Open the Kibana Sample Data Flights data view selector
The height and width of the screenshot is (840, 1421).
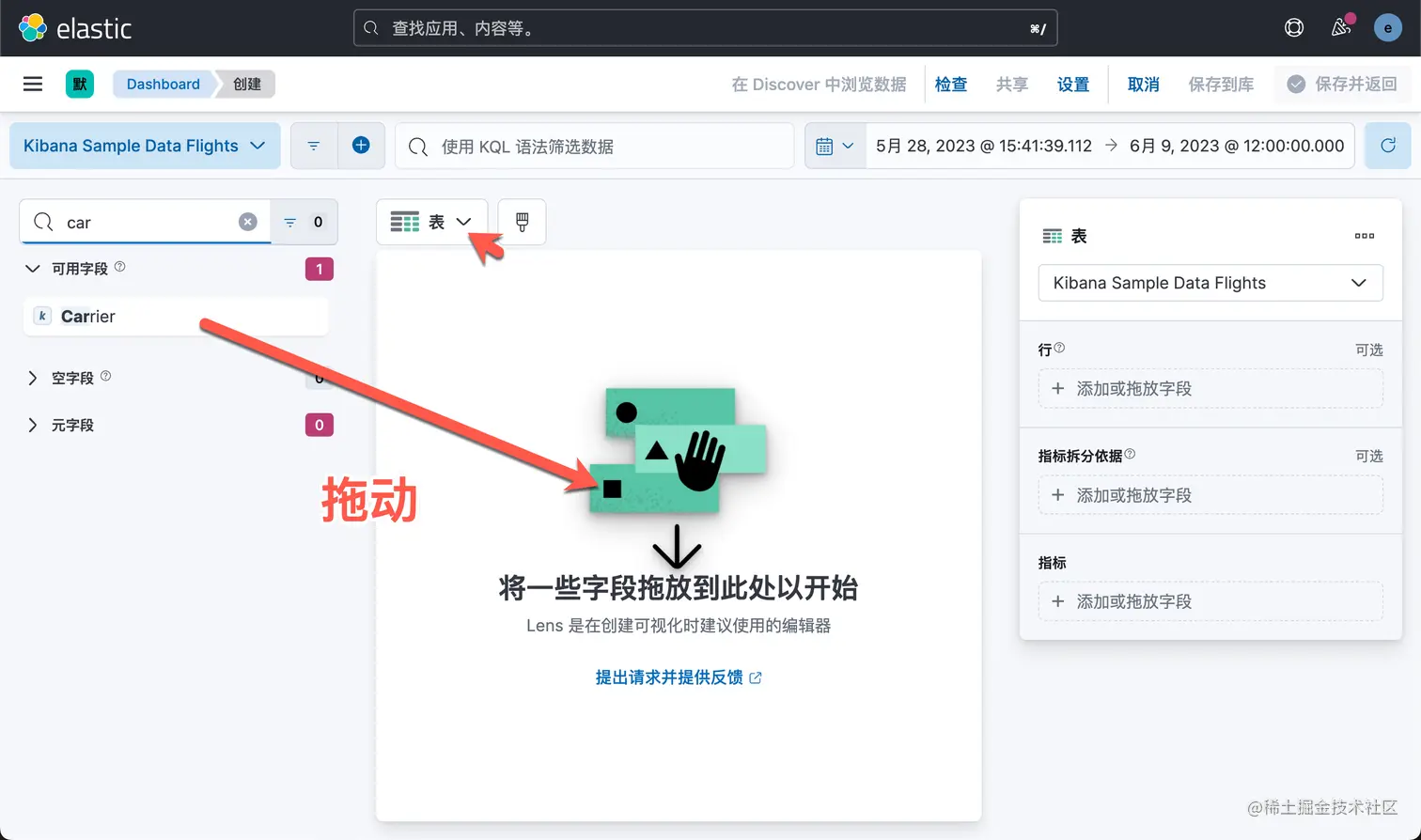click(145, 146)
